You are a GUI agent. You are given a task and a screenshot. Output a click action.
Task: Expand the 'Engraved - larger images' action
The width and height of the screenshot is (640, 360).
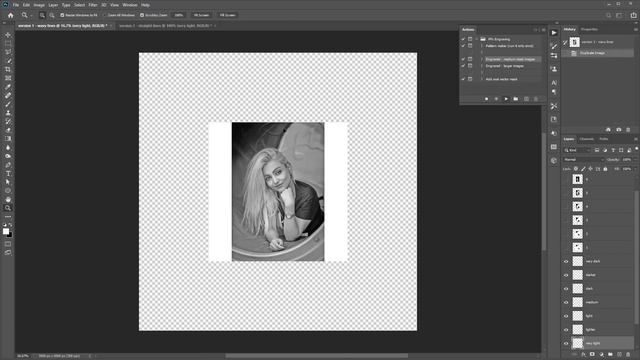[482, 66]
